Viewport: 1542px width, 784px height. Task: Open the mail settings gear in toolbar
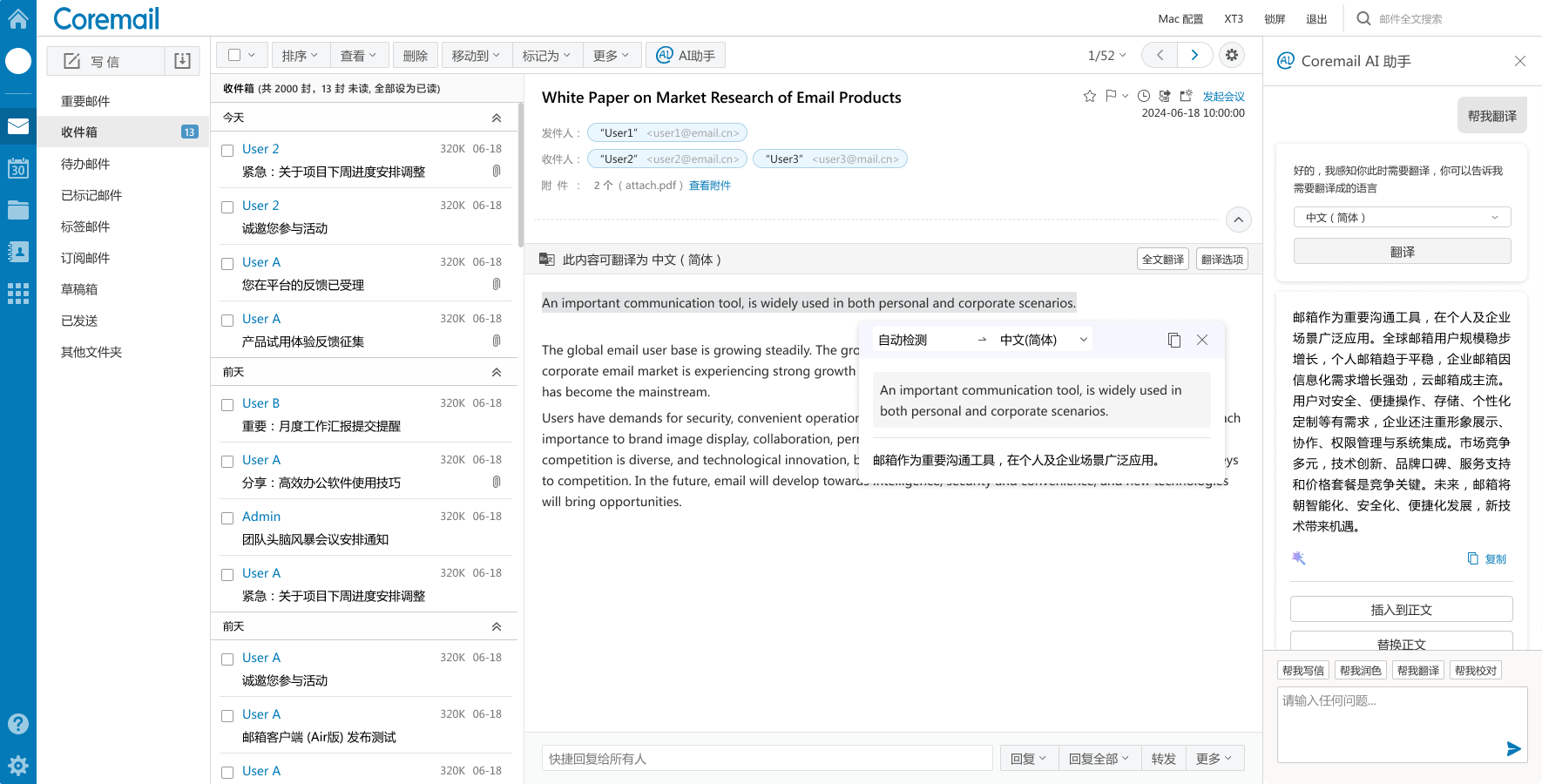point(1231,55)
